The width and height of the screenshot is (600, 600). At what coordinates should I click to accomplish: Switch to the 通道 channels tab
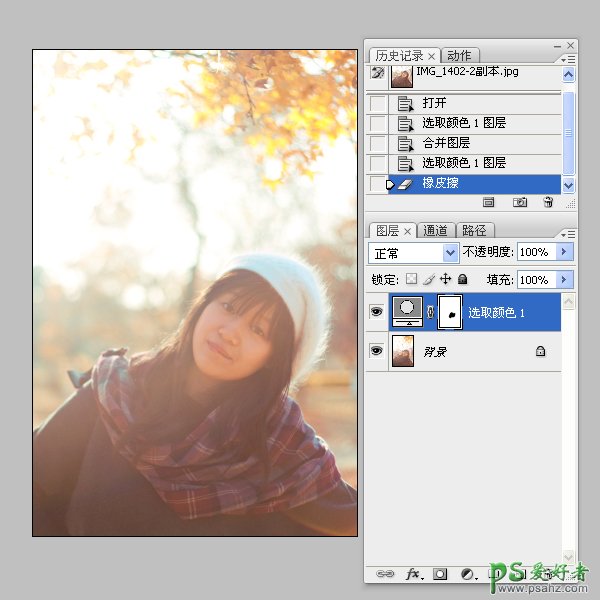pos(435,231)
